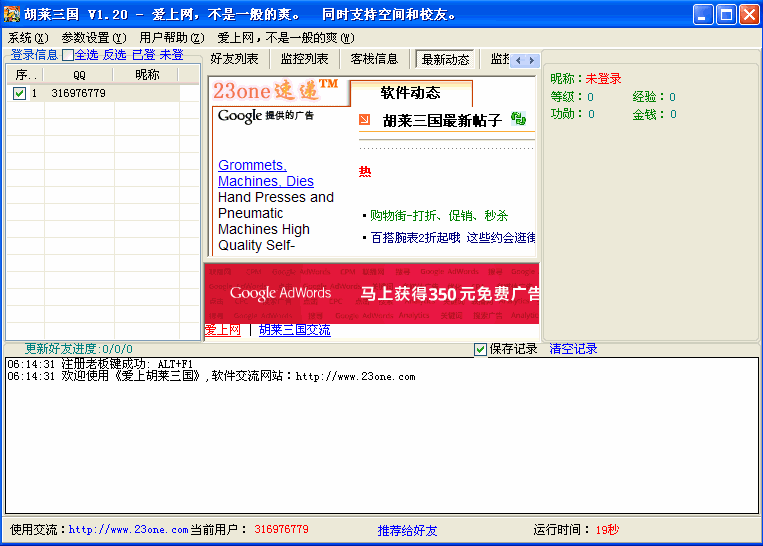Click the app icon in the title bar
This screenshot has height=546, width=763.
12,14
